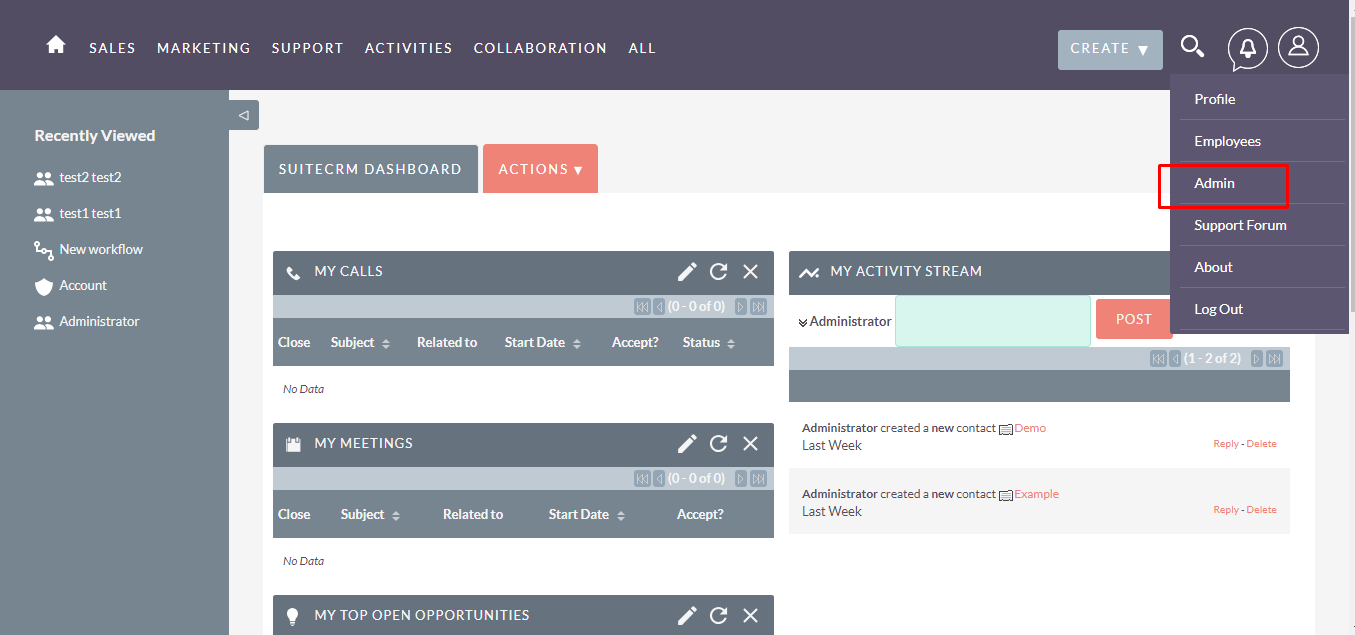This screenshot has height=635, width=1355.
Task: Reply to the Demo contact activity
Action: click(x=1226, y=444)
